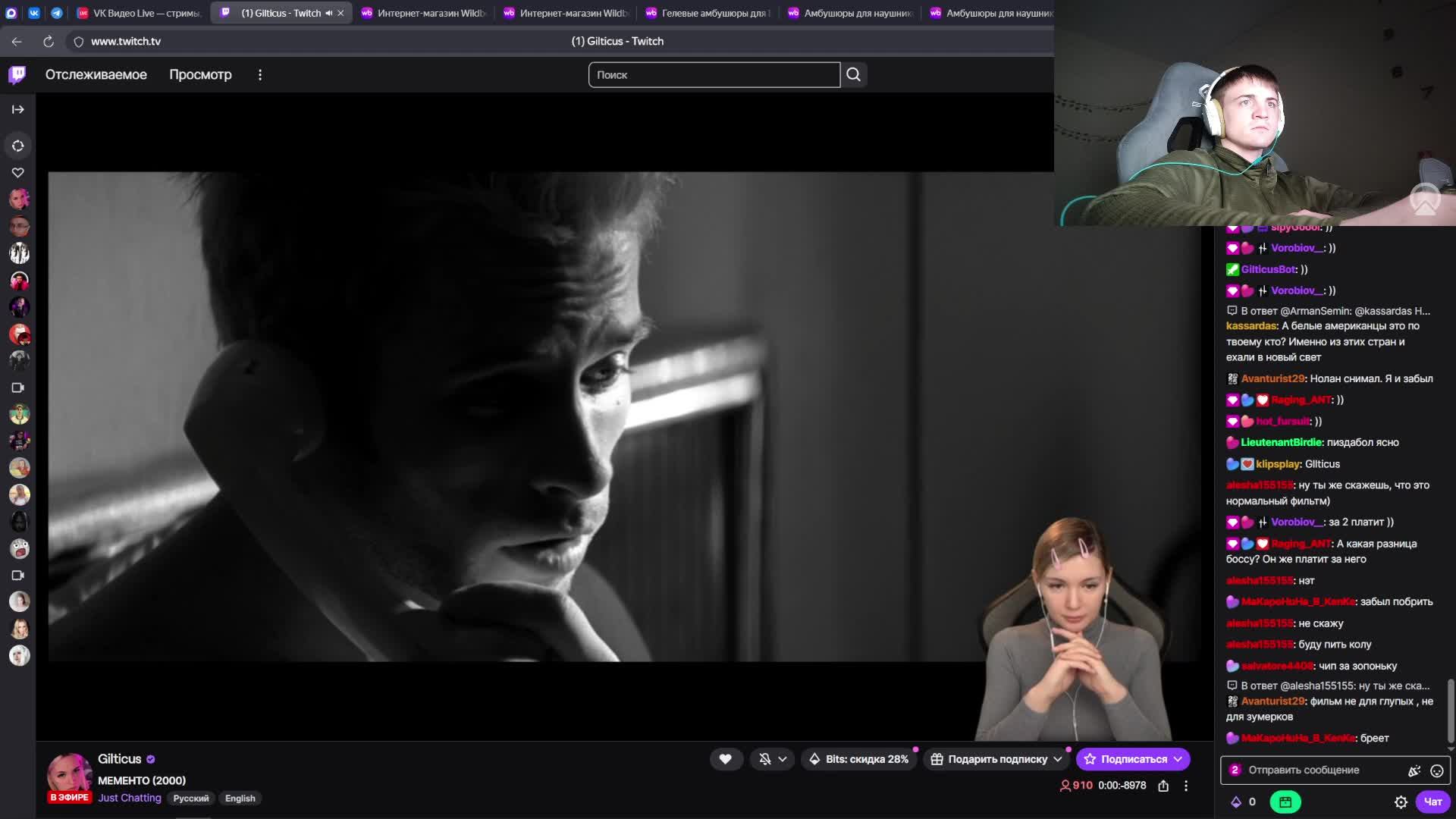1456x819 pixels.
Task: Click the English tag
Action: pos(240,798)
